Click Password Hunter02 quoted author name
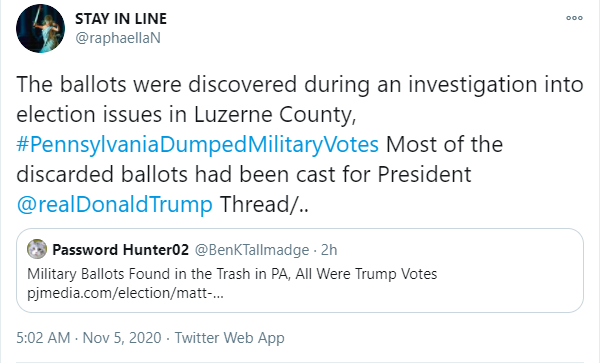The height and width of the screenshot is (363, 602). [x=121, y=250]
